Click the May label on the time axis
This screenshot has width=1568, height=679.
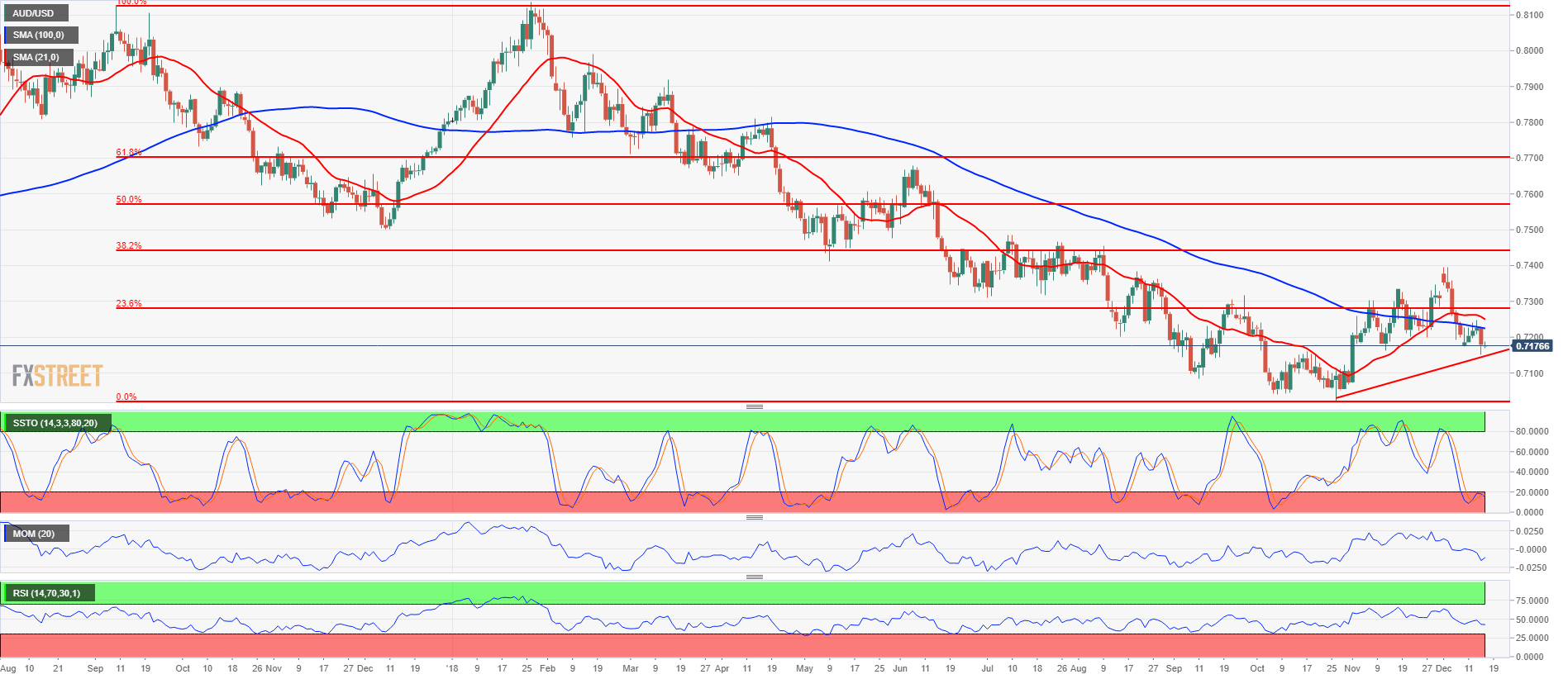(x=804, y=668)
